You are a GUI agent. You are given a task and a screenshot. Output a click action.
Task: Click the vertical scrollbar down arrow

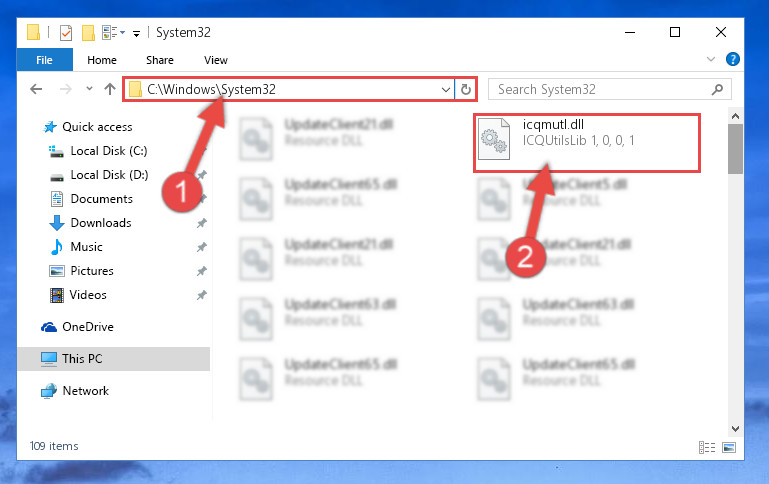click(735, 429)
